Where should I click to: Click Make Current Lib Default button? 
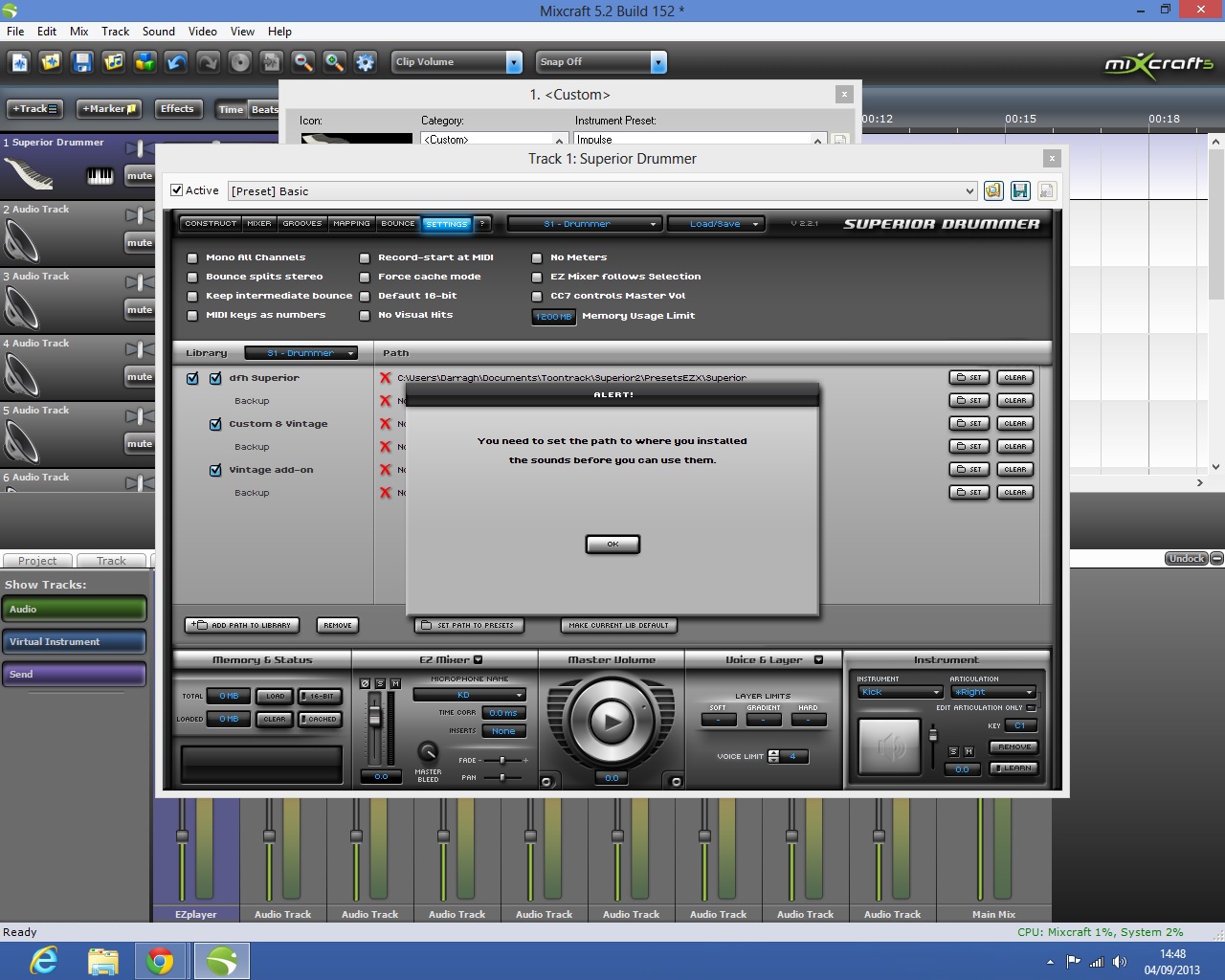click(x=618, y=625)
